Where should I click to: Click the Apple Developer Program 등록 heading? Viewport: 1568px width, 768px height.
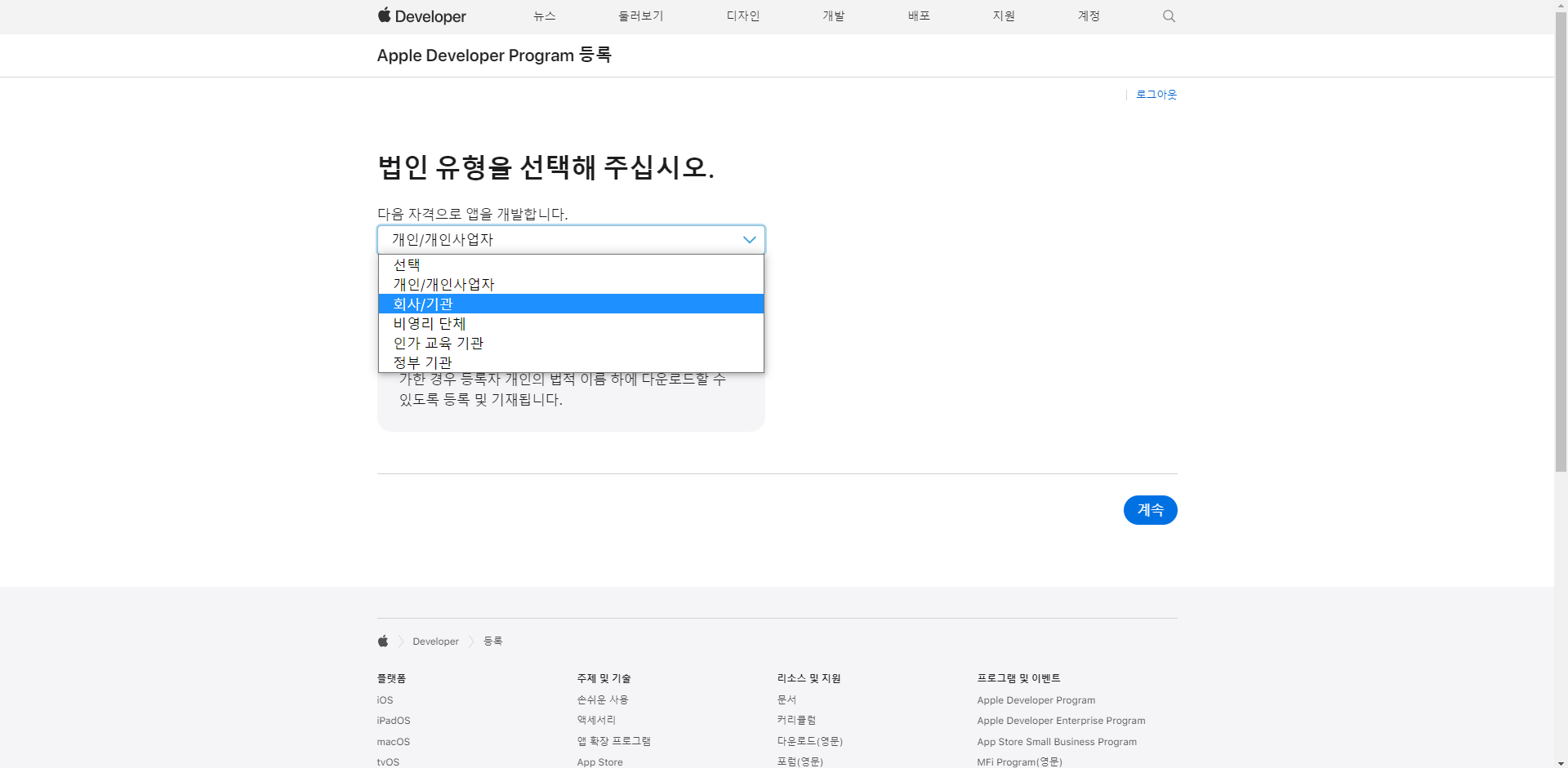(494, 55)
